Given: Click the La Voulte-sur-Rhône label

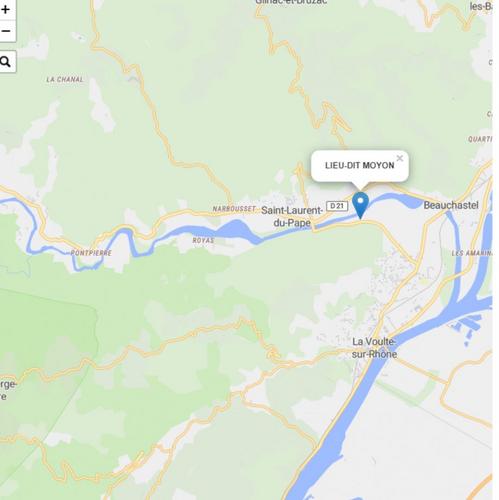Looking at the screenshot, I should (x=374, y=348).
